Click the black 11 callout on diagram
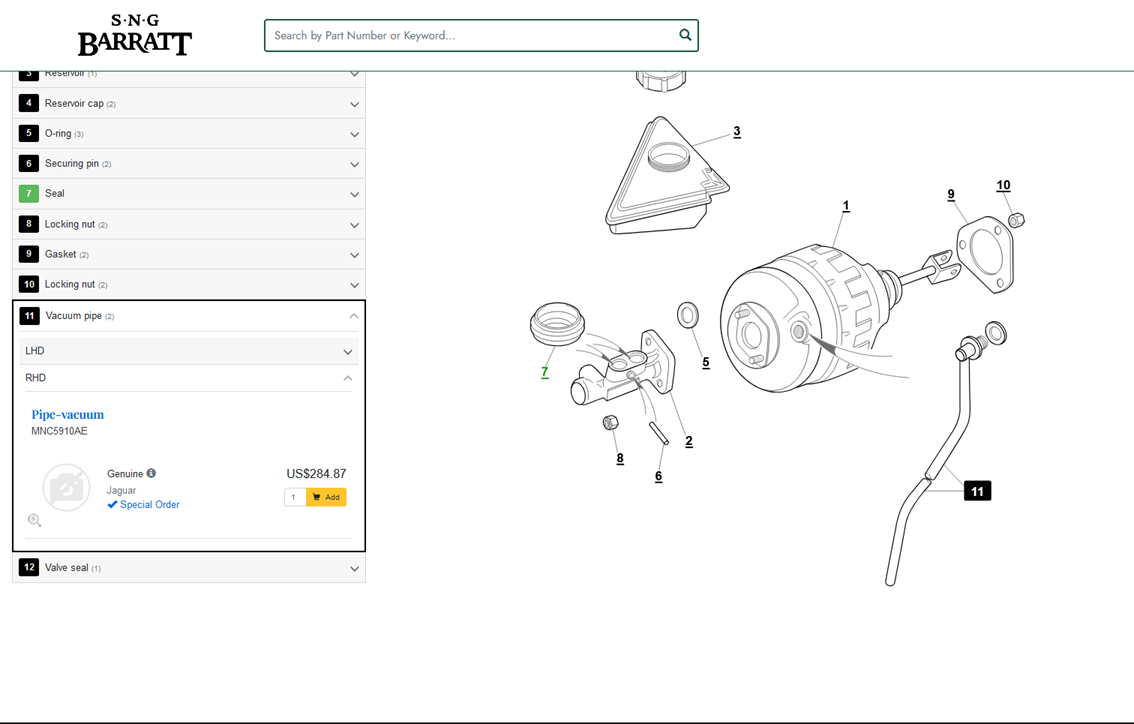This screenshot has height=724, width=1134. coord(977,491)
